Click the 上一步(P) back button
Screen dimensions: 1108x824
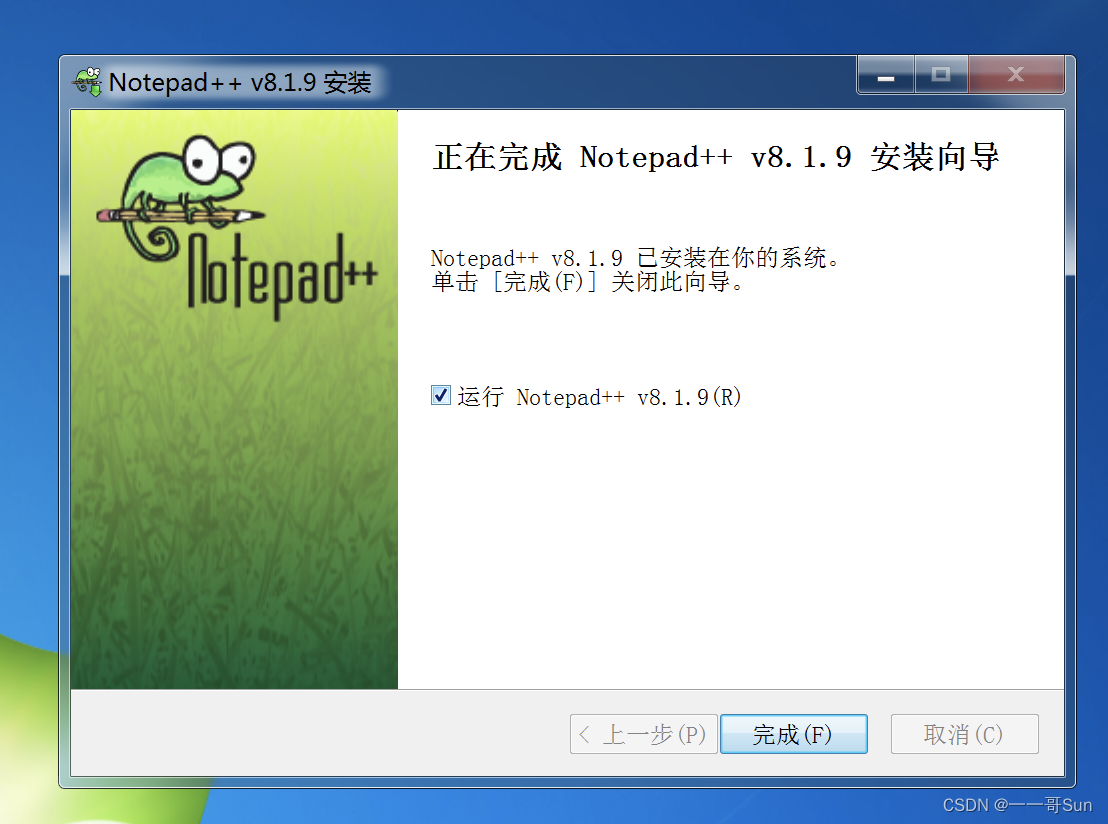pyautogui.click(x=644, y=734)
